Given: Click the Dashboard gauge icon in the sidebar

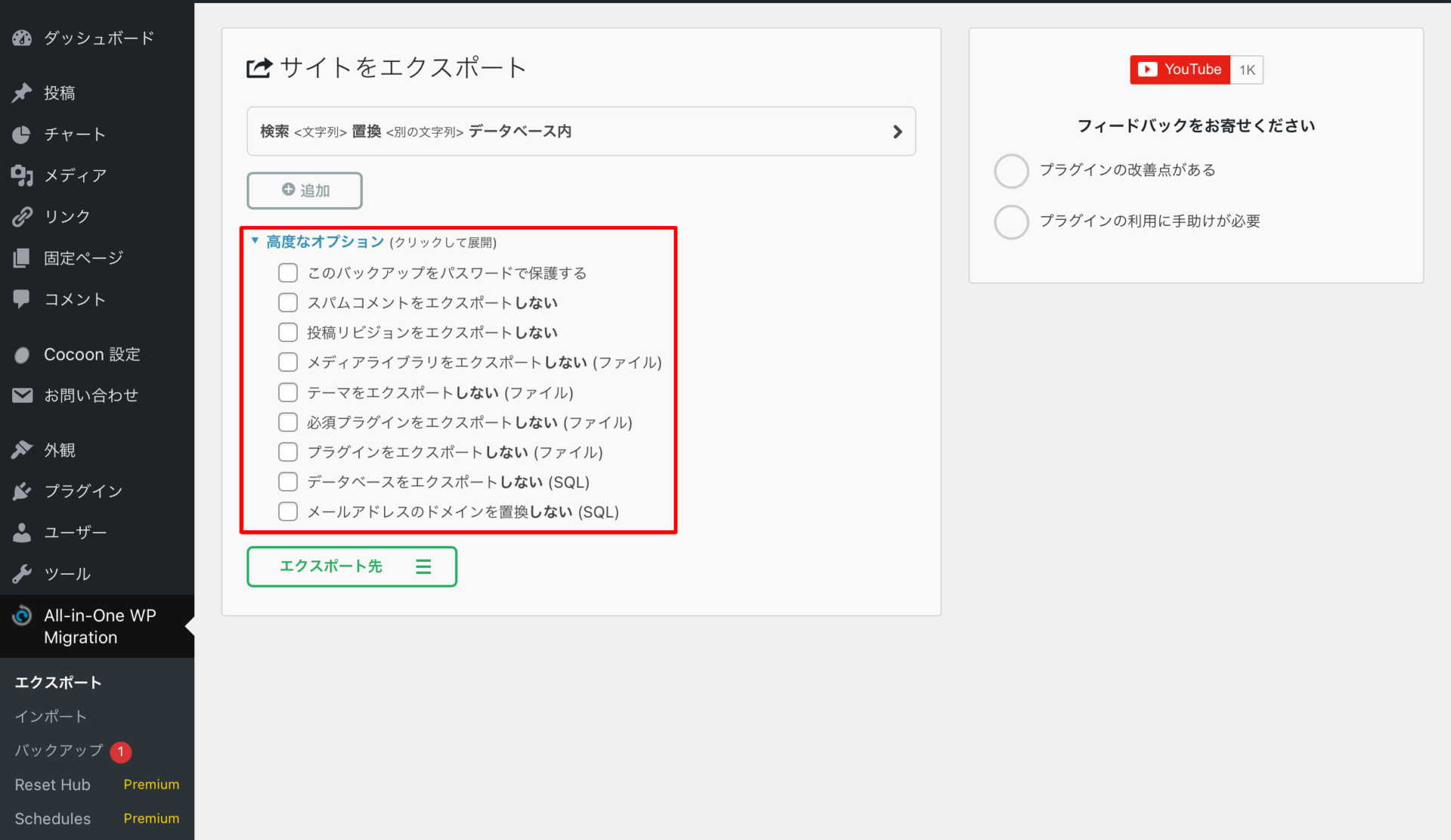Looking at the screenshot, I should pos(22,38).
